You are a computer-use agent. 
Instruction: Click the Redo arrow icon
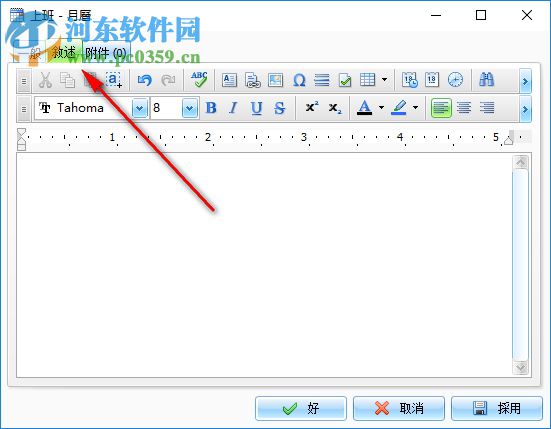click(x=168, y=80)
